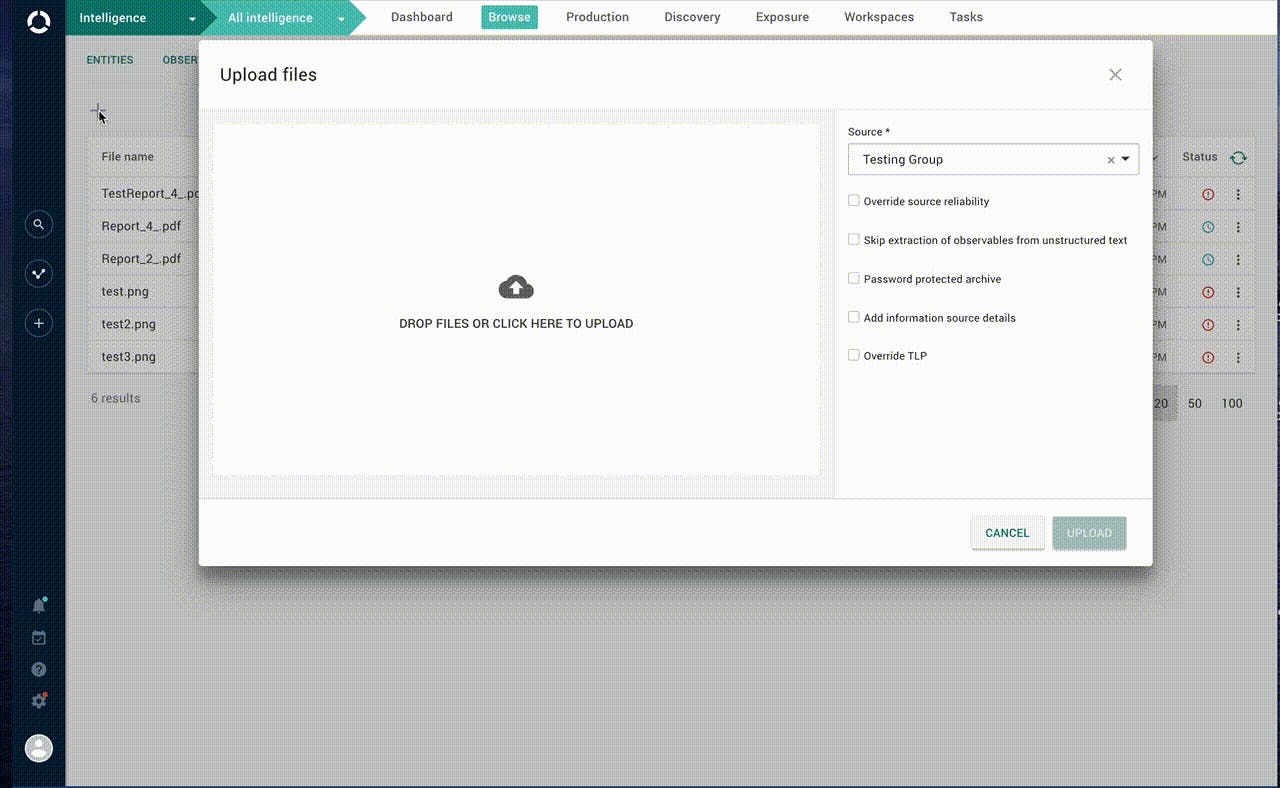
Task: Go to Tasks tab
Action: [966, 17]
